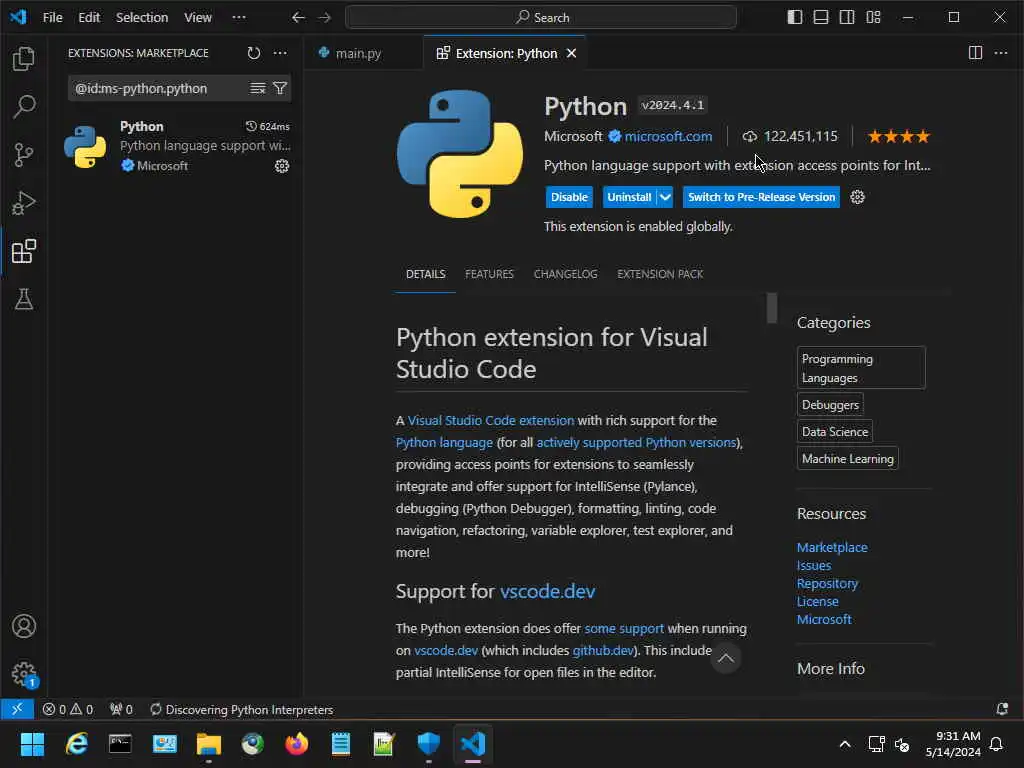The width and height of the screenshot is (1024, 768).
Task: Select the DETAILS tab
Action: [x=425, y=274]
